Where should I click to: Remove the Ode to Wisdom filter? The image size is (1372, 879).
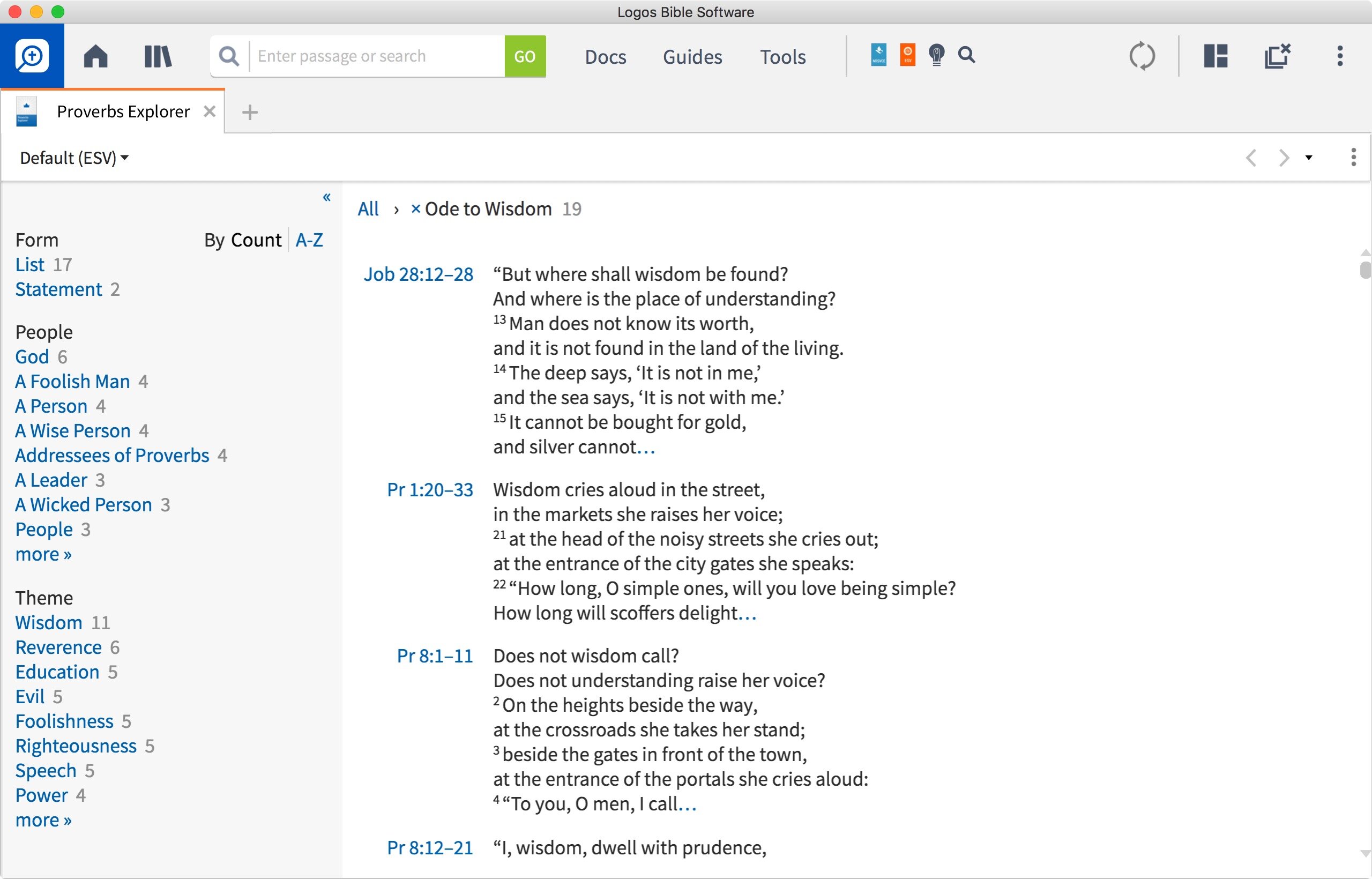pos(415,209)
